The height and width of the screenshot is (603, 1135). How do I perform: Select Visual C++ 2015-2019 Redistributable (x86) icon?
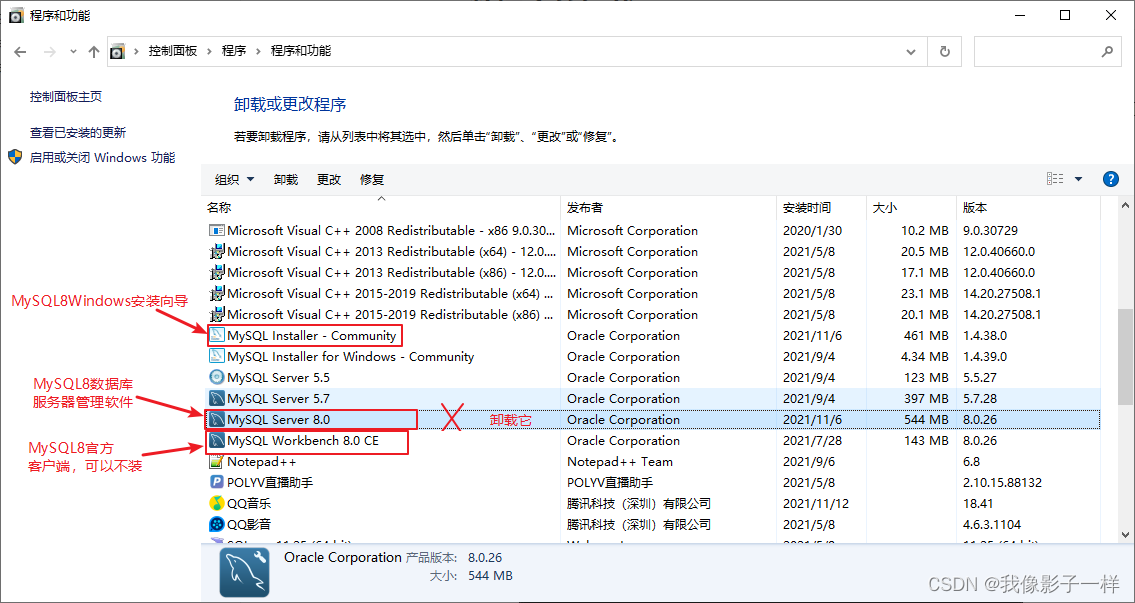(x=216, y=315)
